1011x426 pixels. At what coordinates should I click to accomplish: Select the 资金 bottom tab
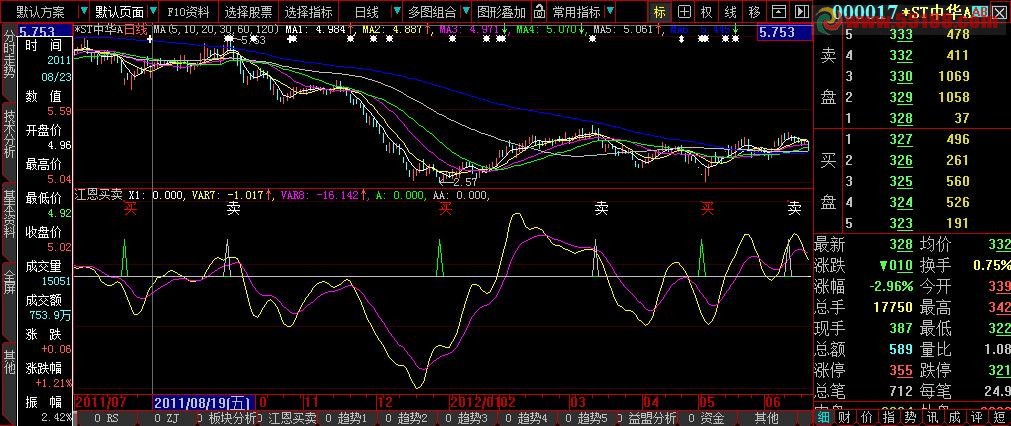coord(707,418)
